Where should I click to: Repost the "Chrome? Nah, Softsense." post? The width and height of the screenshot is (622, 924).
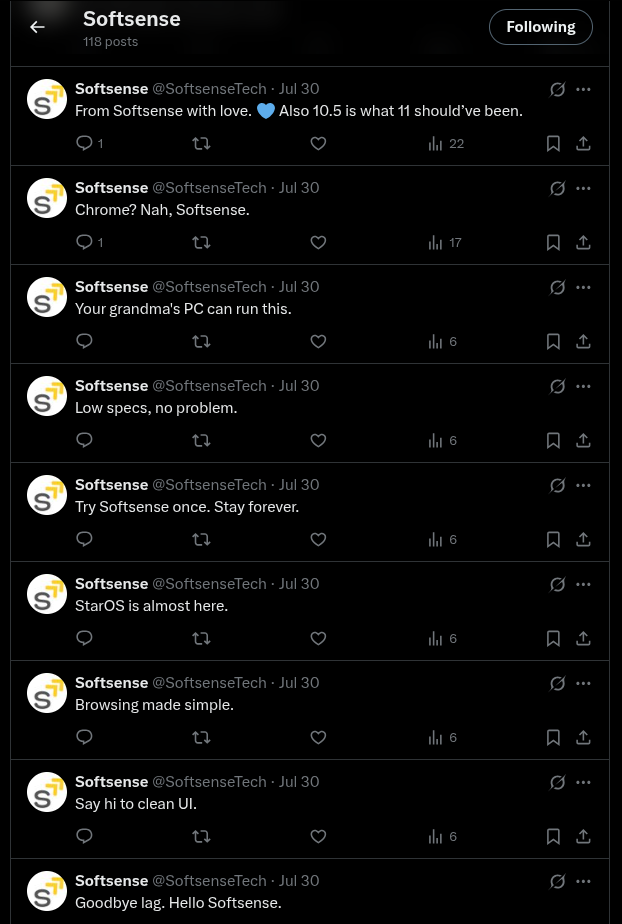pos(201,243)
